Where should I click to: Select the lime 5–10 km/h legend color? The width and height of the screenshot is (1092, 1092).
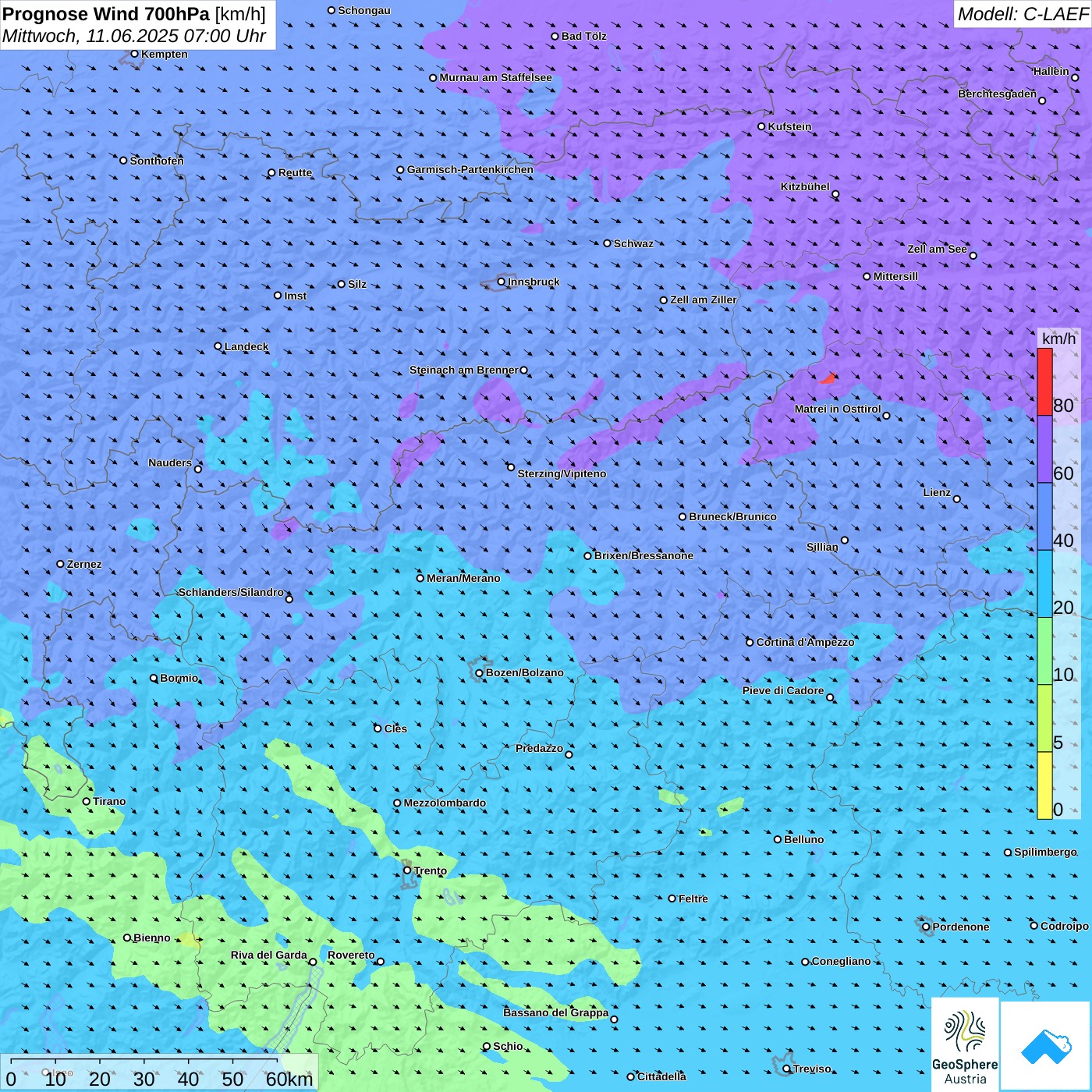pyautogui.click(x=1044, y=718)
